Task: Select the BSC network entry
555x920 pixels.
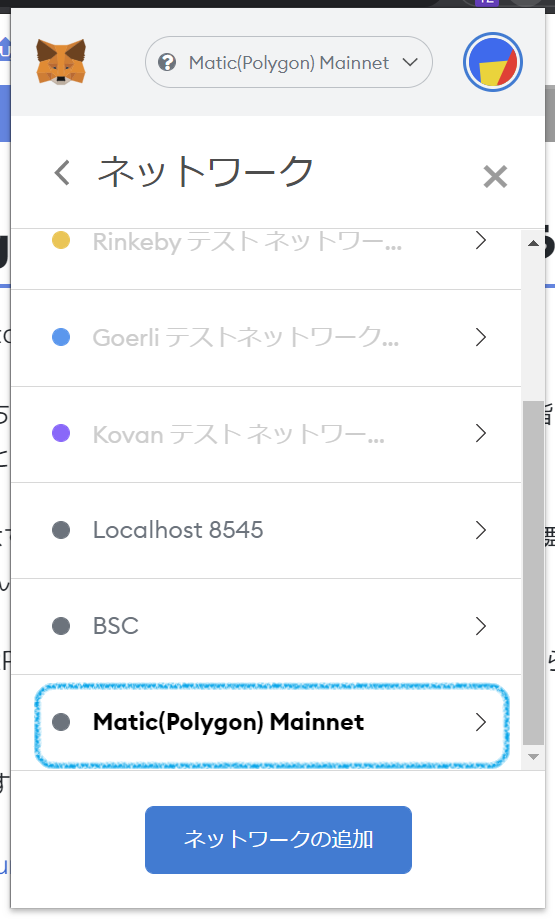Action: click(x=266, y=627)
